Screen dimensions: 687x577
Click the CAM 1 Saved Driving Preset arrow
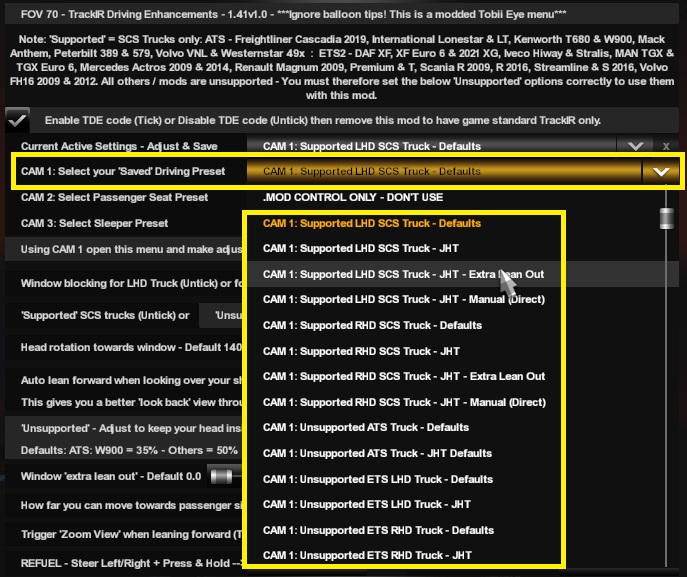tap(661, 171)
